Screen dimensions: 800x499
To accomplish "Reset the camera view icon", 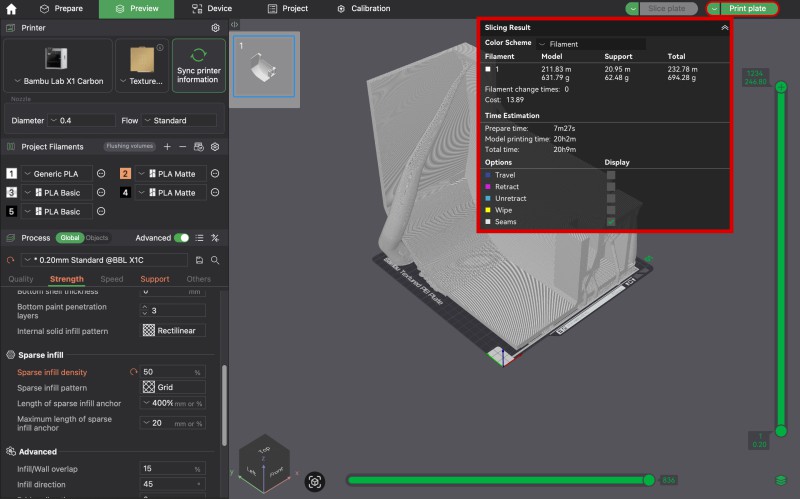I will coord(315,482).
